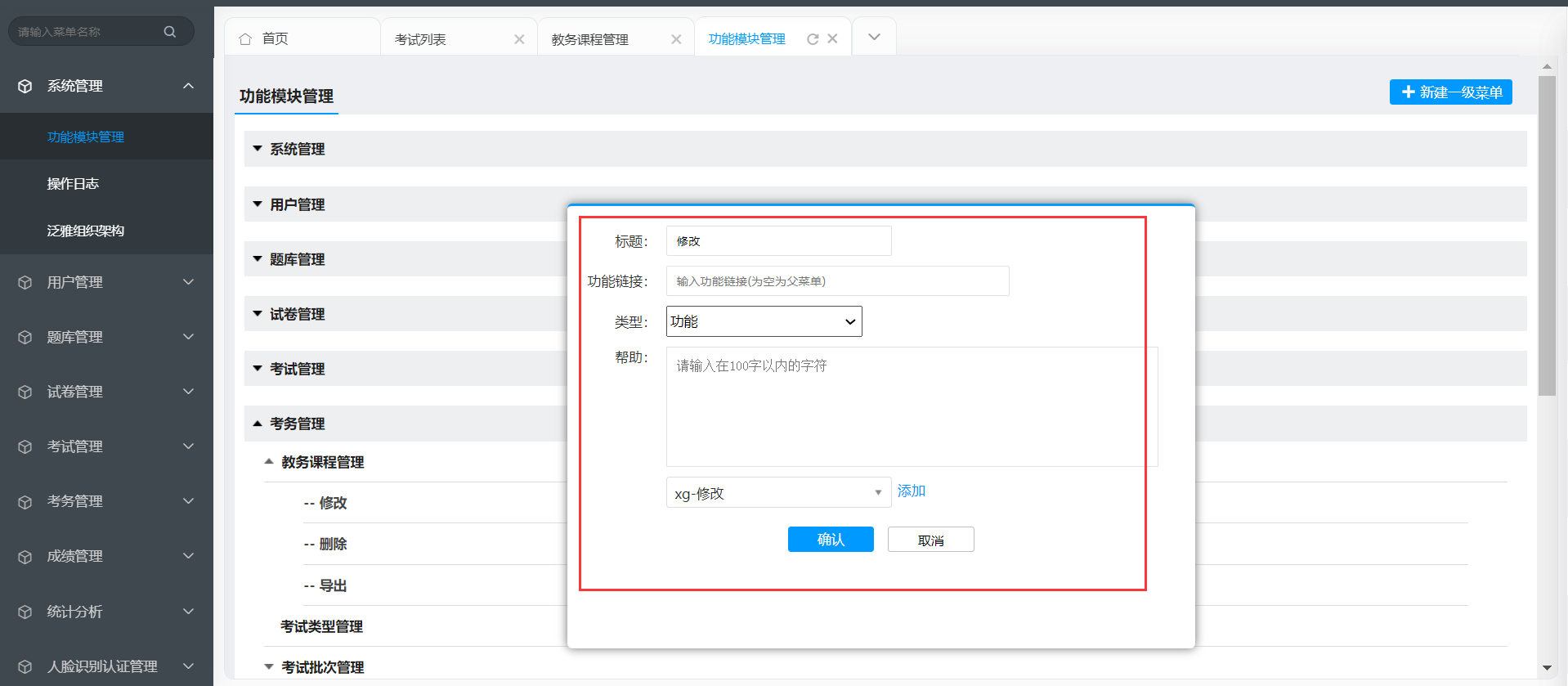Toggle the 试卷管理 tree row arrow
The width and height of the screenshot is (1568, 686).
coord(258,314)
